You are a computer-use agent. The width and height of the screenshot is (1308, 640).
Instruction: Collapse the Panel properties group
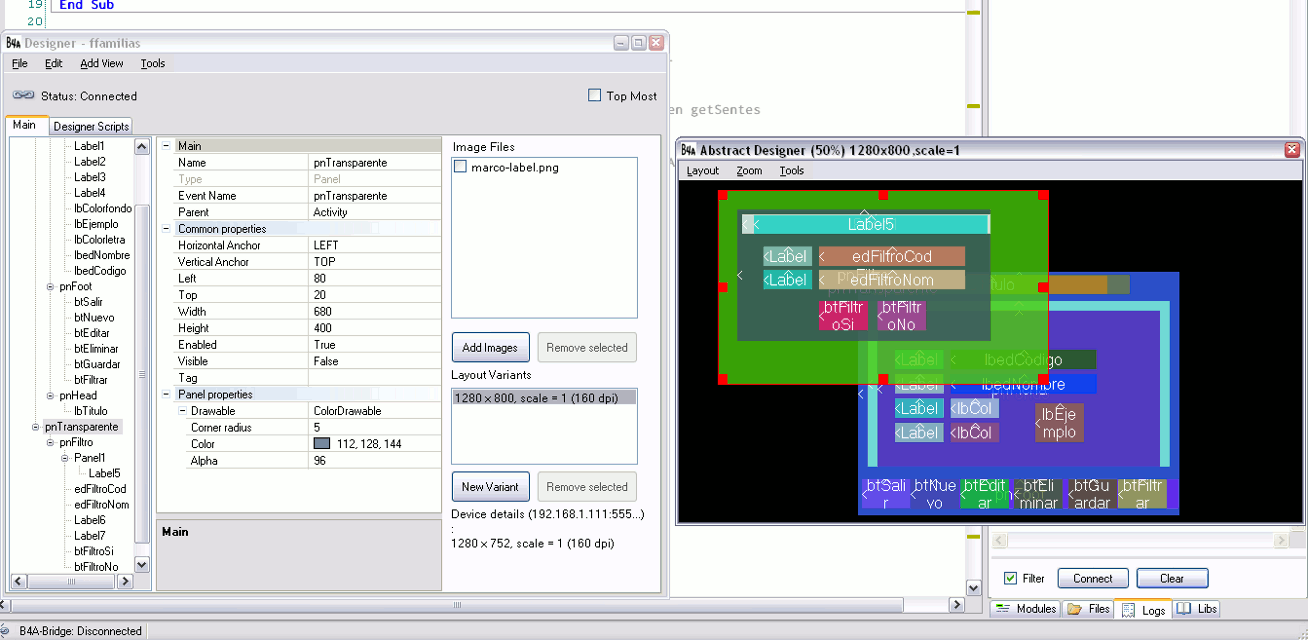click(x=167, y=394)
